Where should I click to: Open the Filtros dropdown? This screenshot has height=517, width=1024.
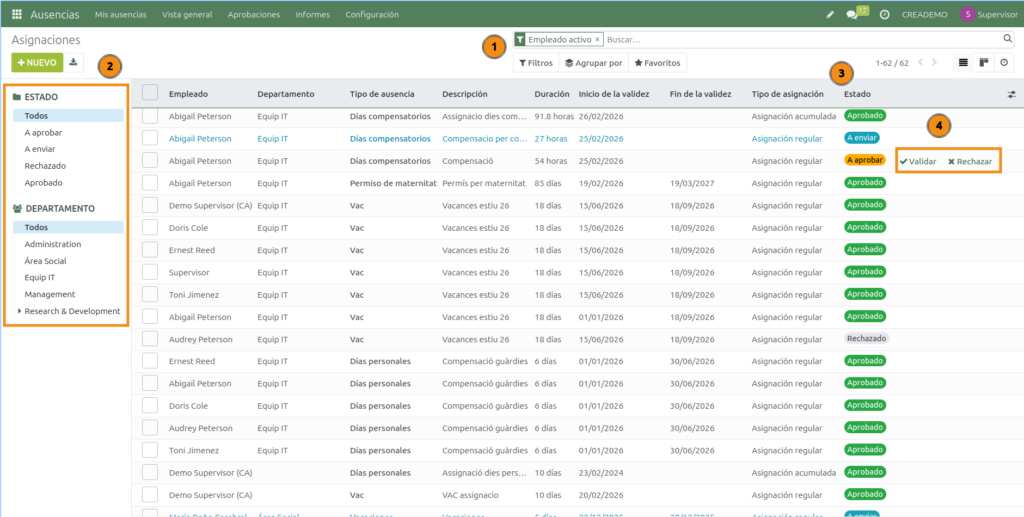click(535, 63)
